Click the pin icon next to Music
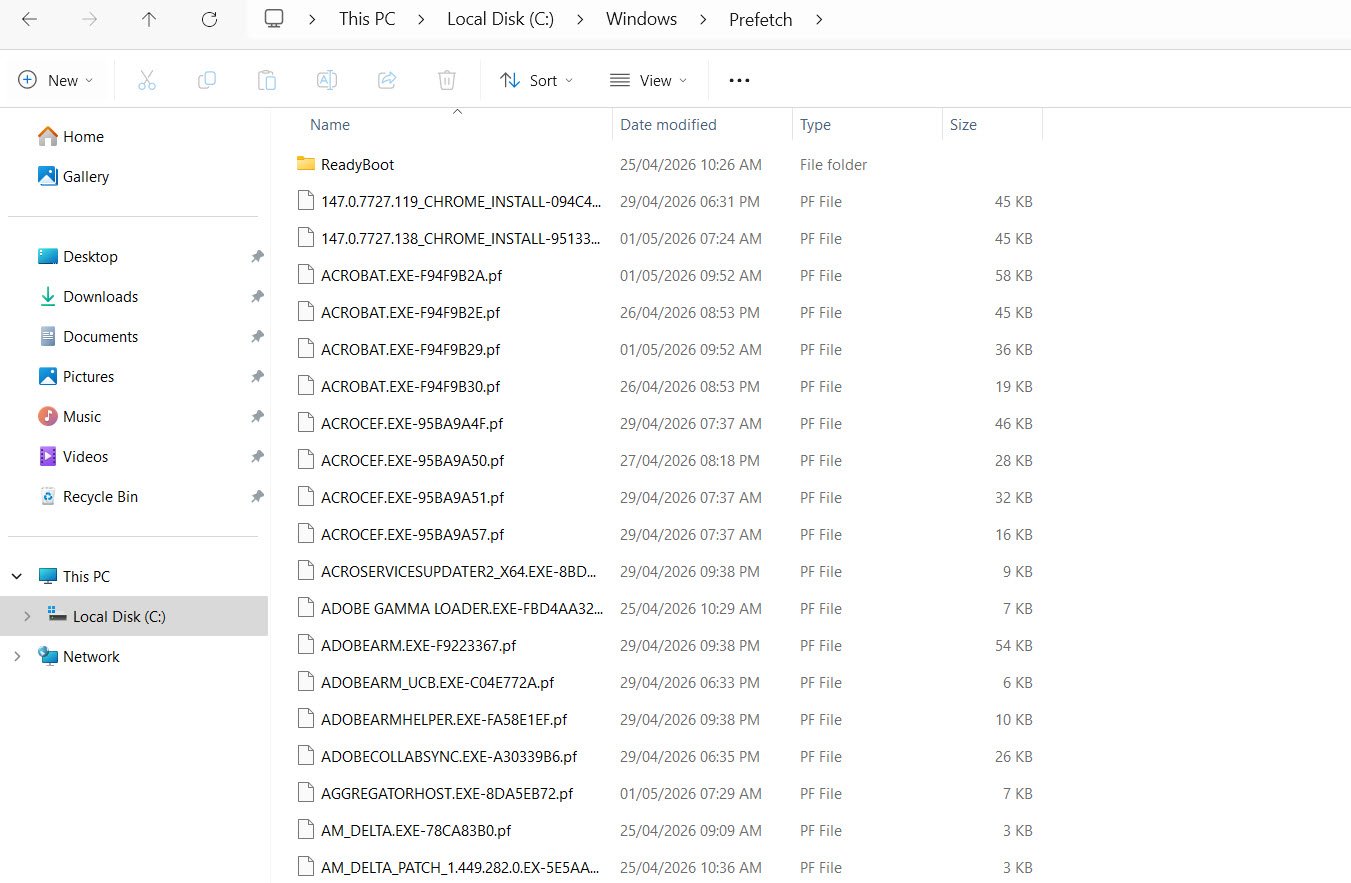 click(257, 416)
